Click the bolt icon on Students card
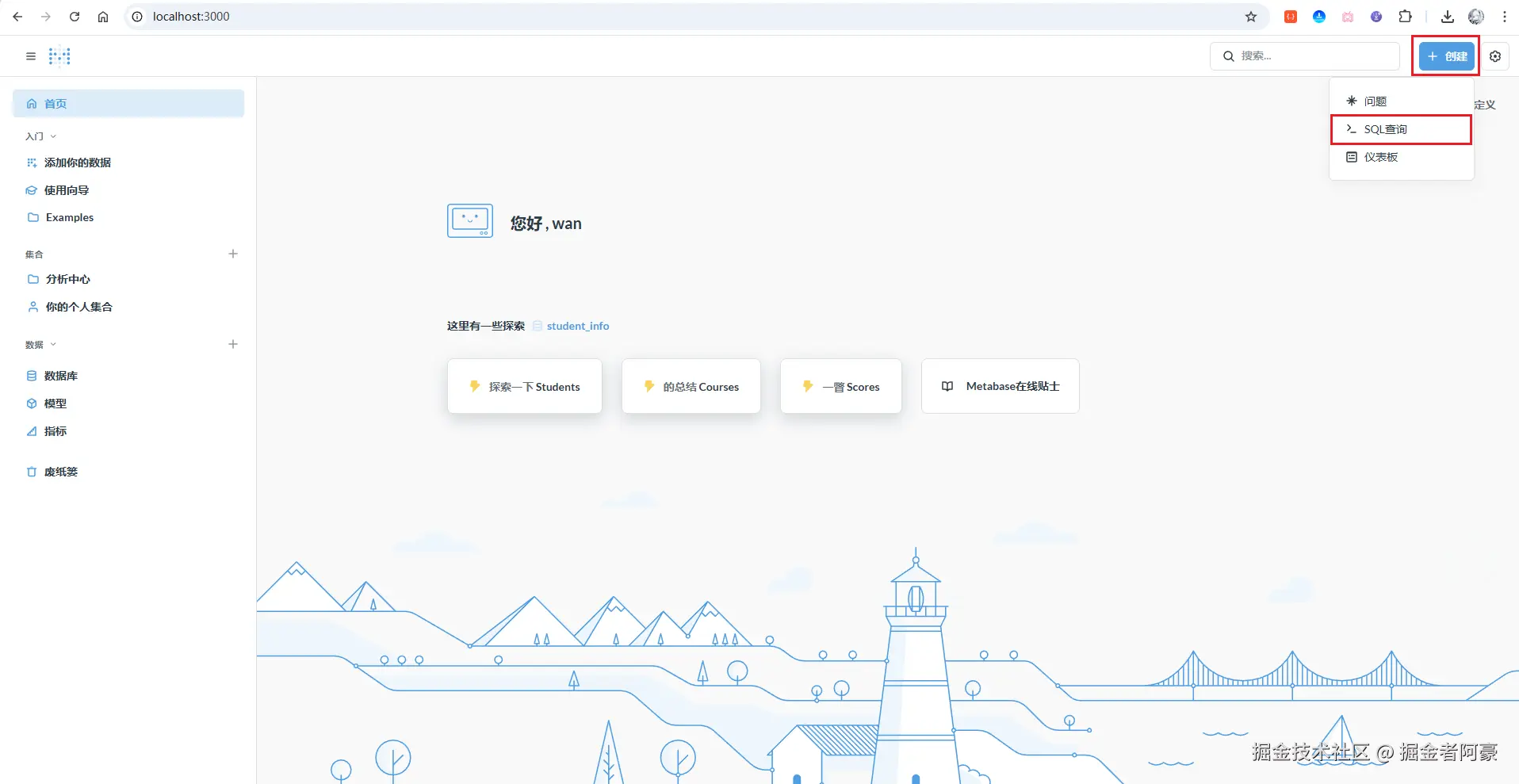 pos(475,386)
